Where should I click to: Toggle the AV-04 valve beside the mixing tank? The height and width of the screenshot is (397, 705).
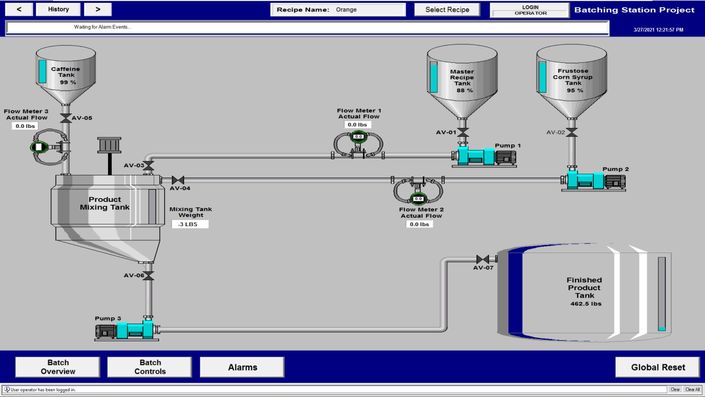(178, 180)
